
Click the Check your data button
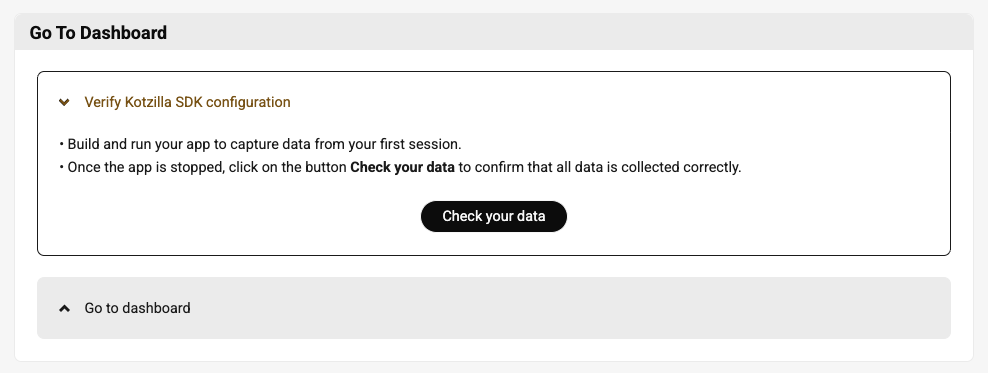click(493, 216)
